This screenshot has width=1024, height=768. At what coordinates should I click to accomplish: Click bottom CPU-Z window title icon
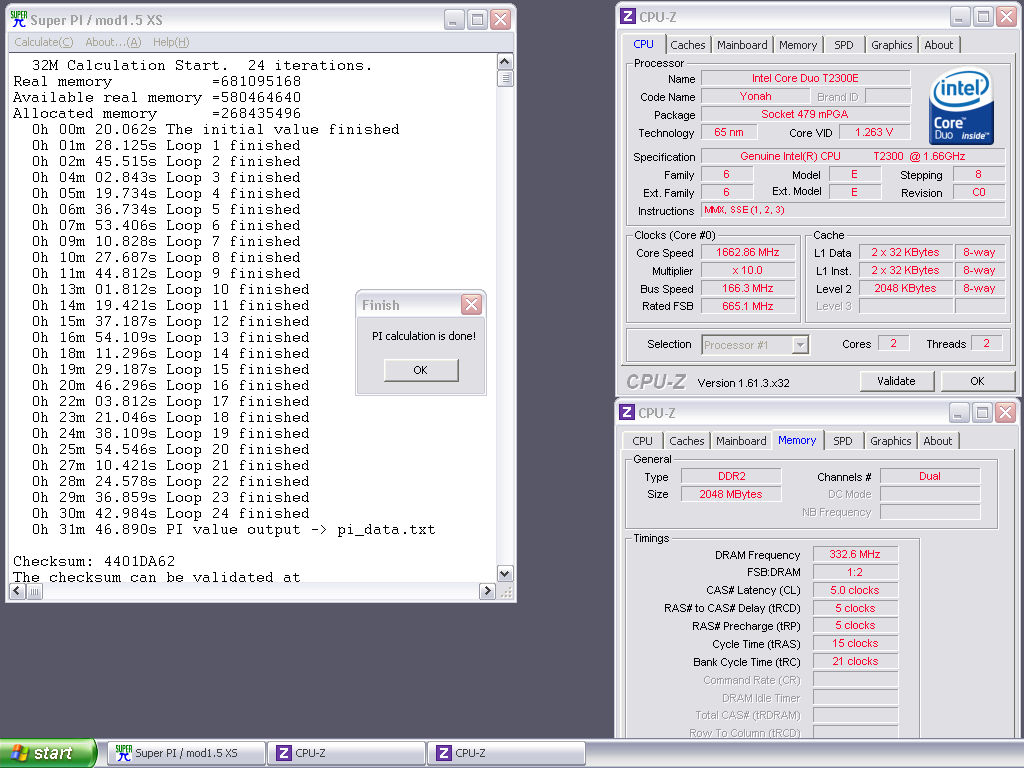(626, 412)
